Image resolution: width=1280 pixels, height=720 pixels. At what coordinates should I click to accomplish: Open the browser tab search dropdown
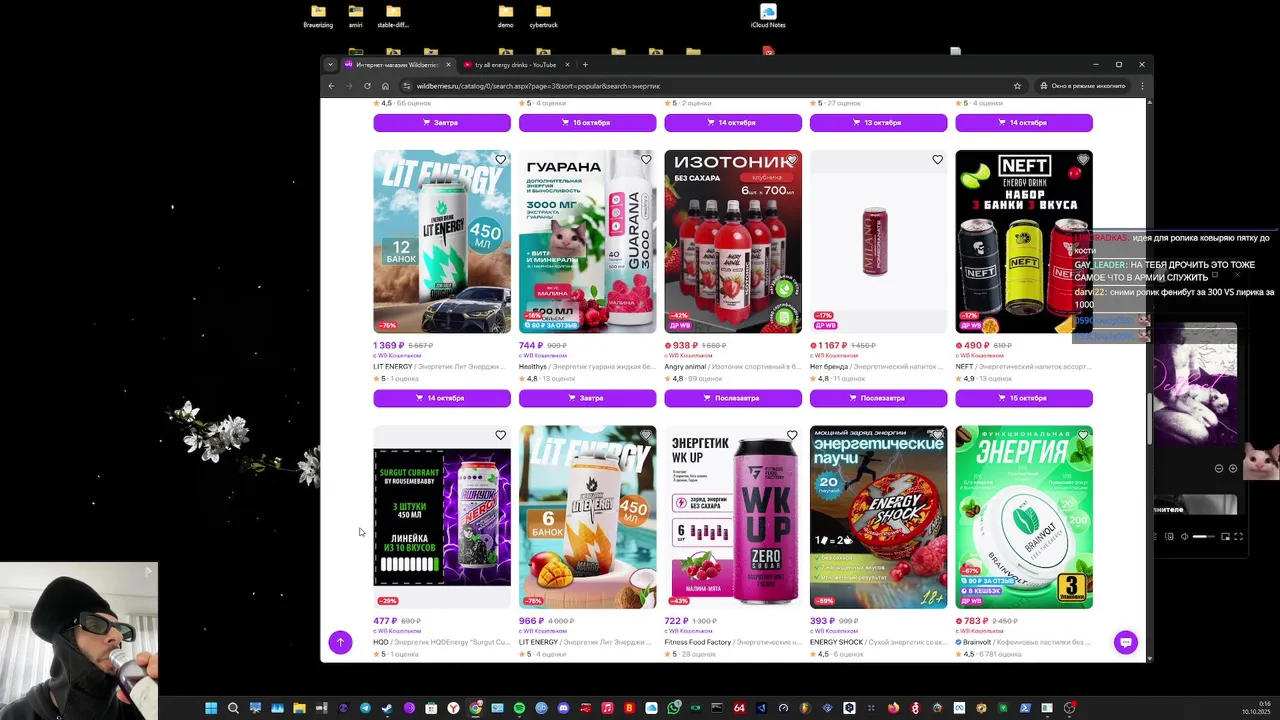[330, 64]
